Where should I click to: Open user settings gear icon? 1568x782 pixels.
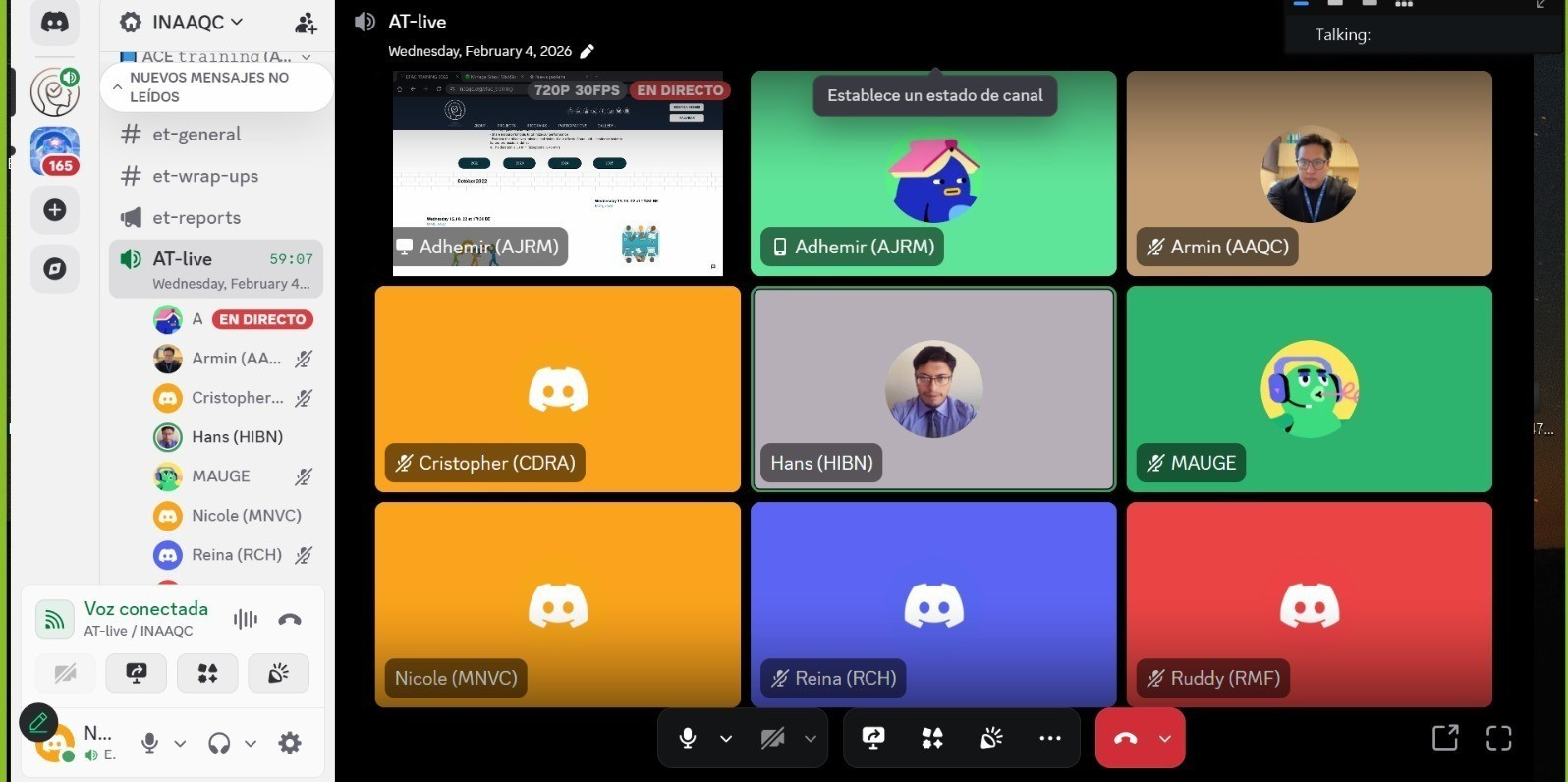click(x=289, y=743)
